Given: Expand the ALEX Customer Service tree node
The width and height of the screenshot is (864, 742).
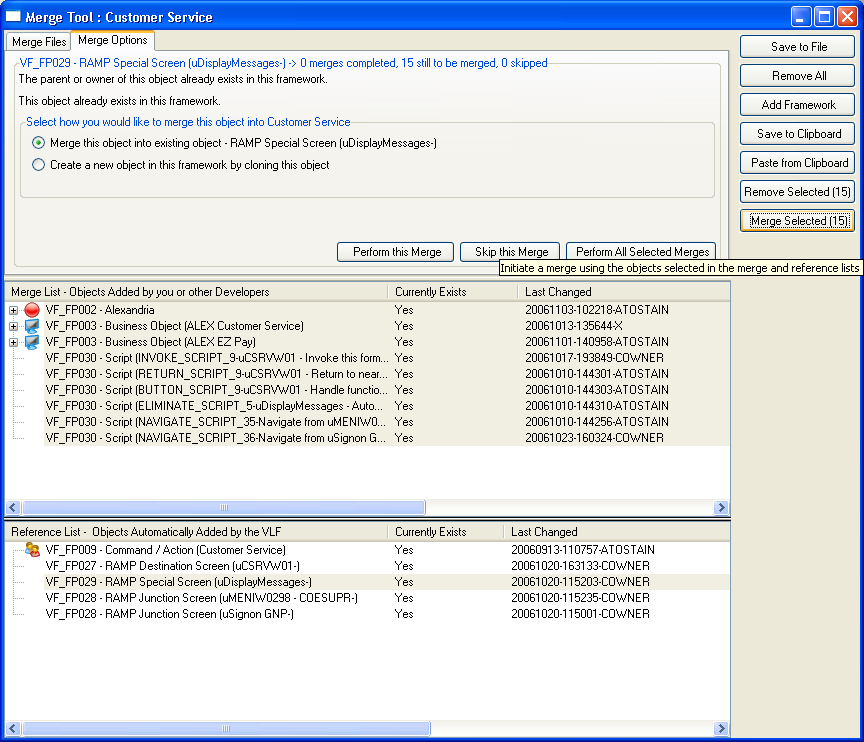Looking at the screenshot, I should coord(14,326).
